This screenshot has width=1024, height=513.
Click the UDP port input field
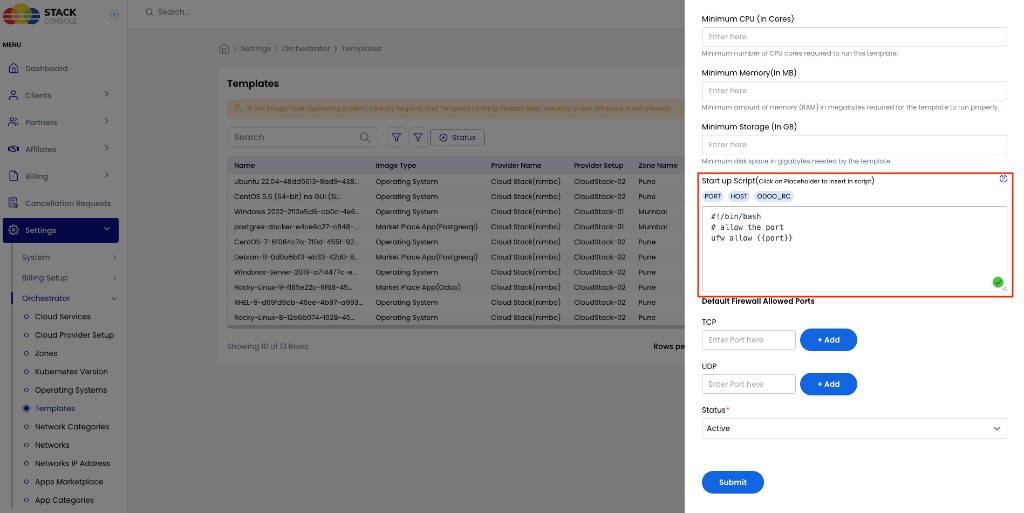pyautogui.click(x=748, y=384)
